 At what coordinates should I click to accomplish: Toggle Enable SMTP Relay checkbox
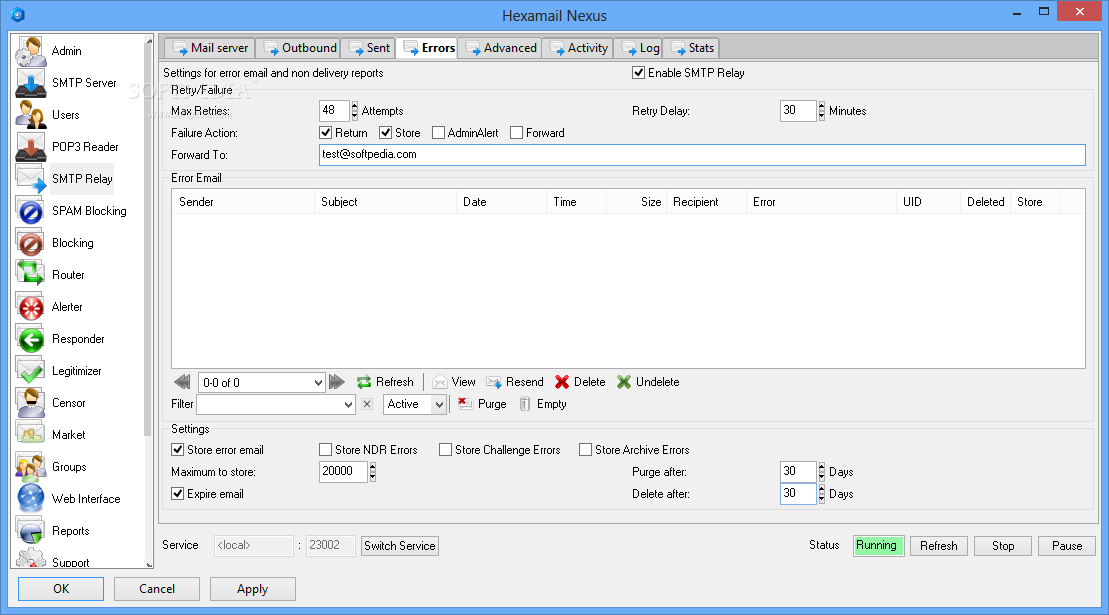638,73
